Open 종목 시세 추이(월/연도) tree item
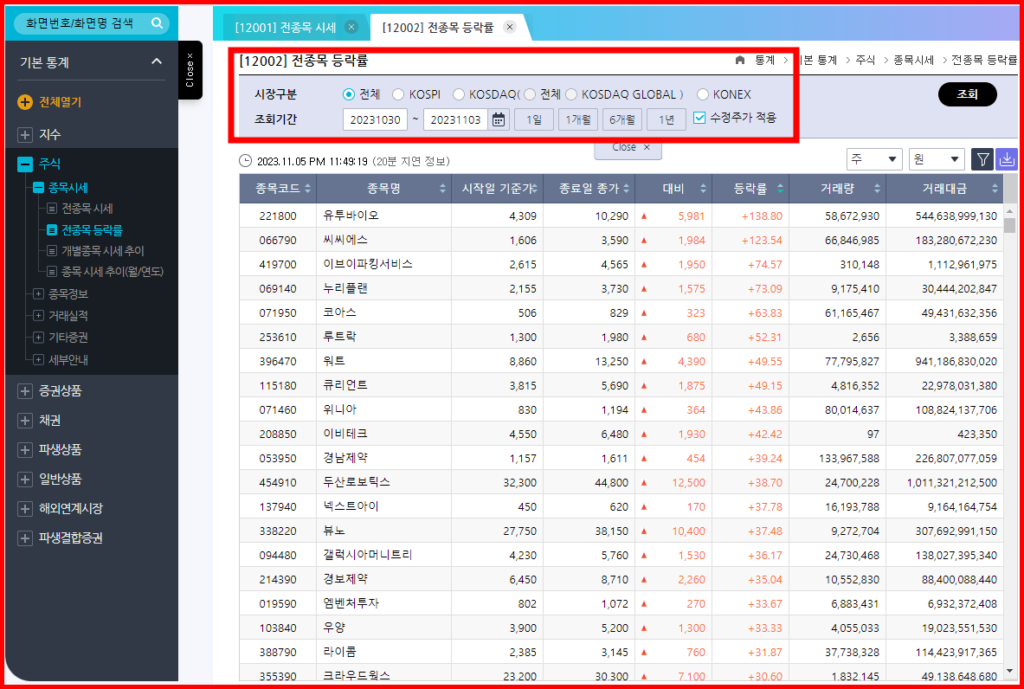 pos(112,271)
